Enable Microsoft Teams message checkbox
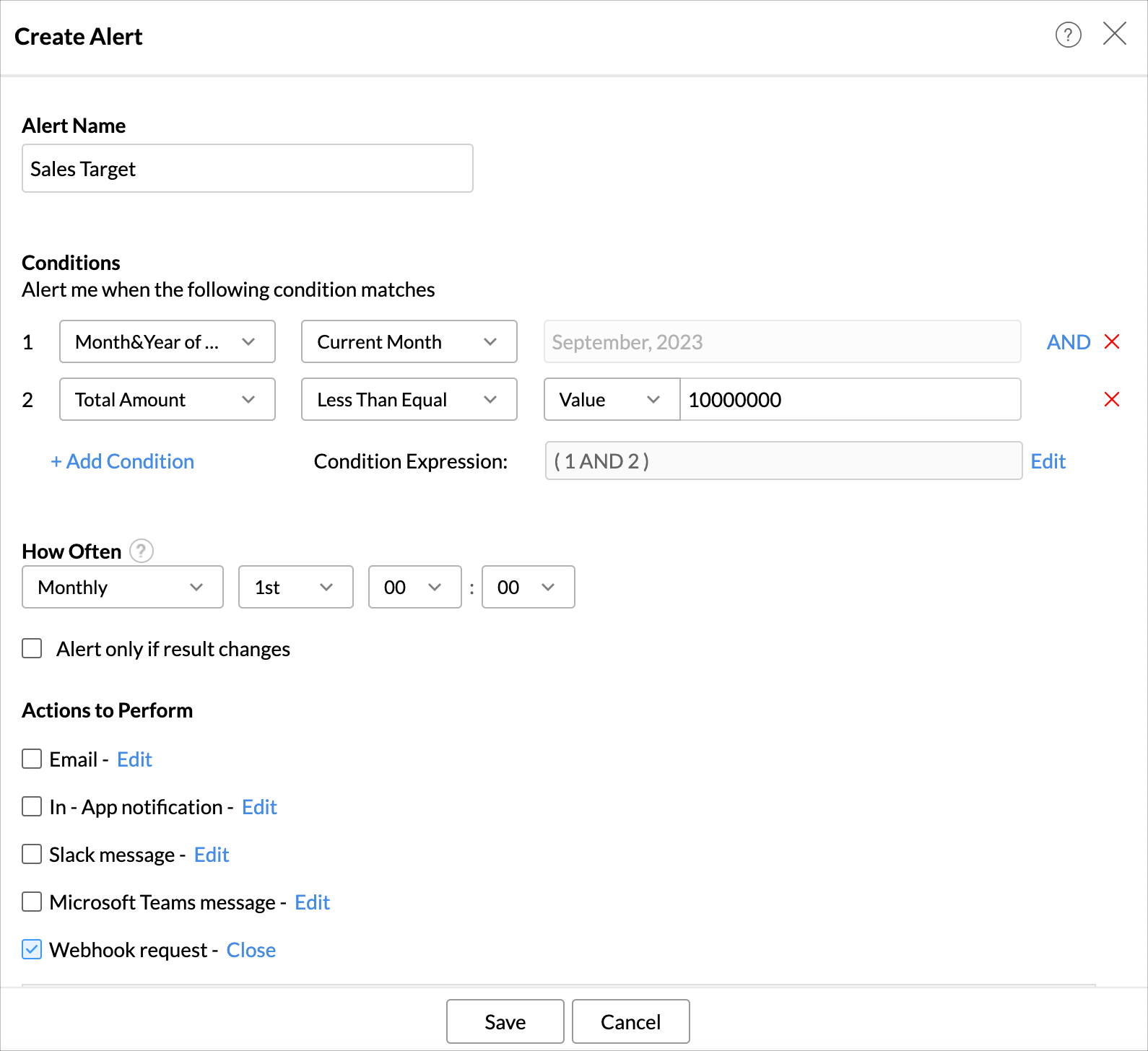The width and height of the screenshot is (1148, 1051). (x=32, y=902)
